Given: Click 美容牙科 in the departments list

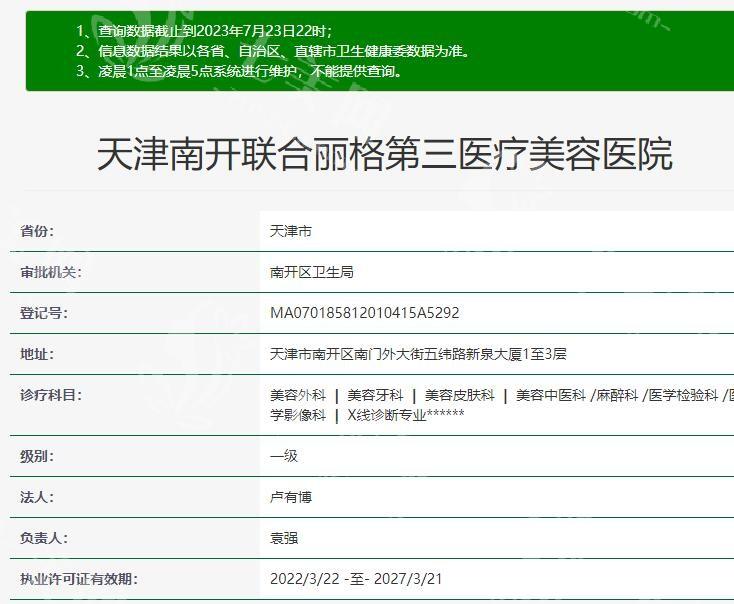Looking at the screenshot, I should [375, 396].
